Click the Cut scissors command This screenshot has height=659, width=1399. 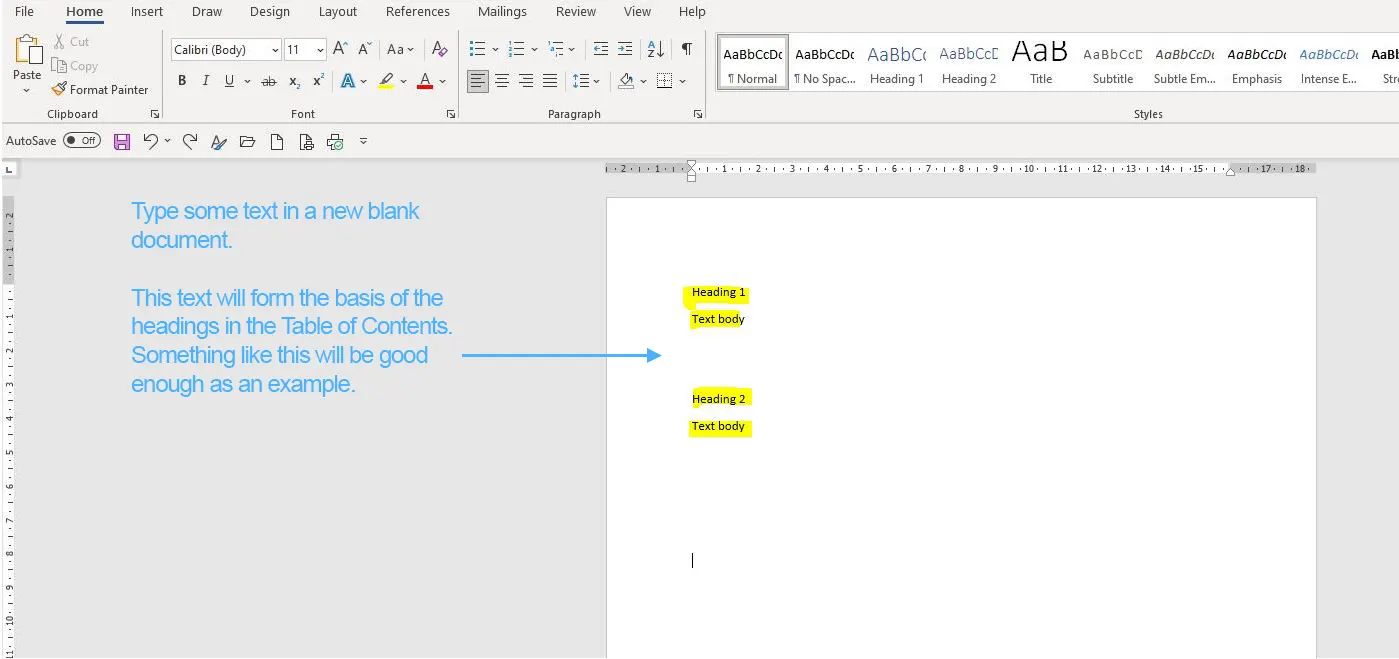(x=71, y=42)
